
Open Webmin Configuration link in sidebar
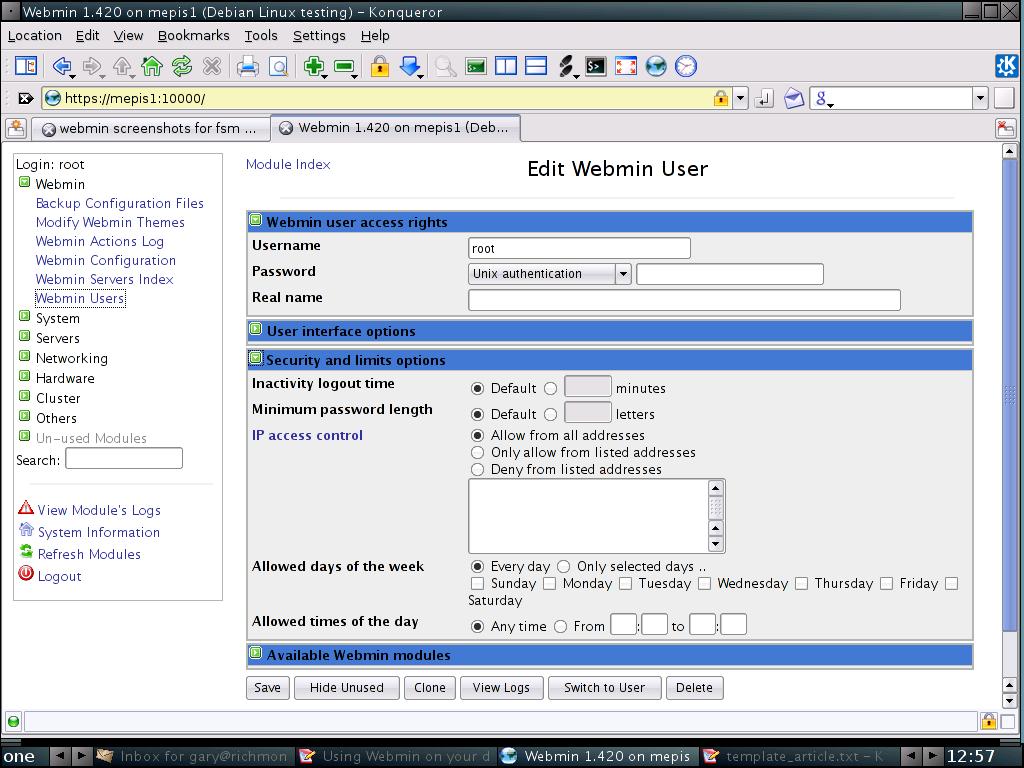coord(106,261)
